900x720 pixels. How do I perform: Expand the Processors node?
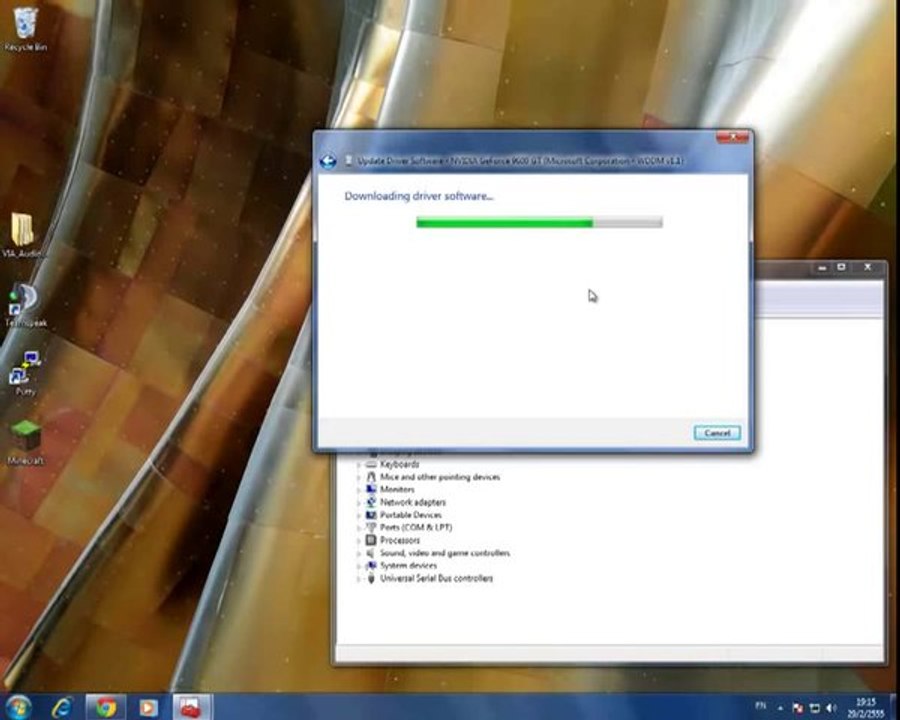coord(359,540)
